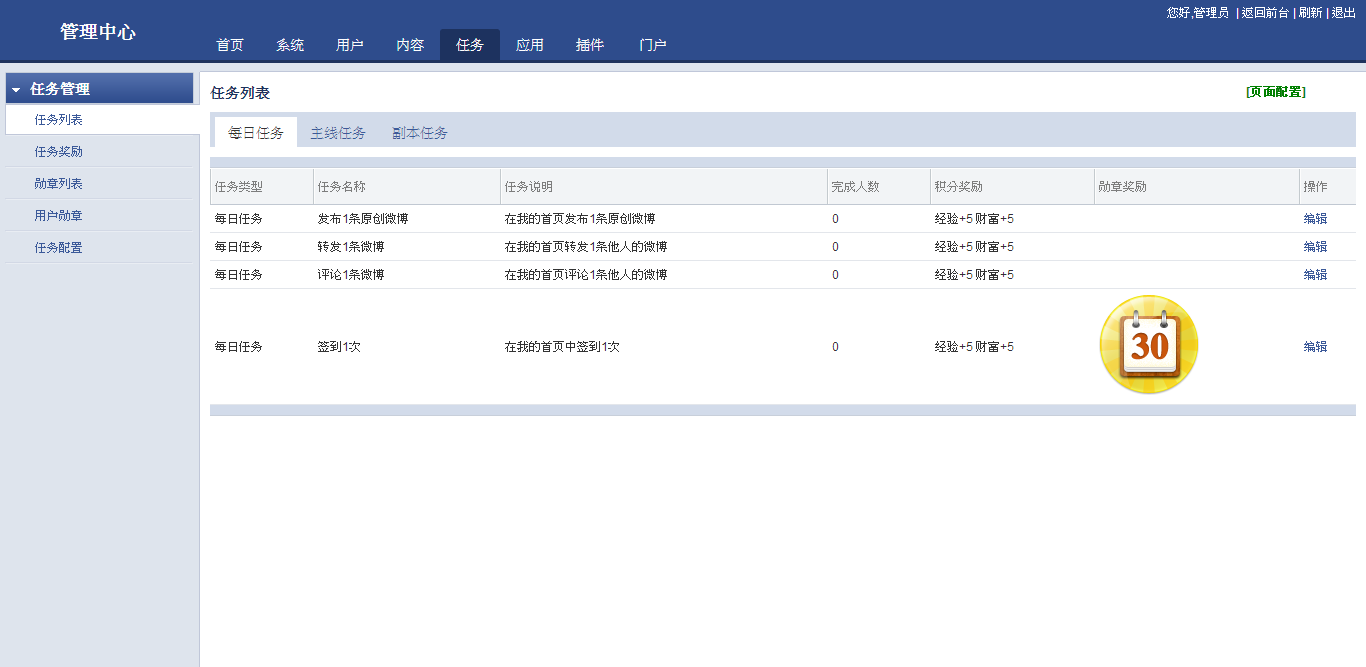Screen dimensions: 1366x667
Task: Select the 用户 navigation menu
Action: point(350,45)
